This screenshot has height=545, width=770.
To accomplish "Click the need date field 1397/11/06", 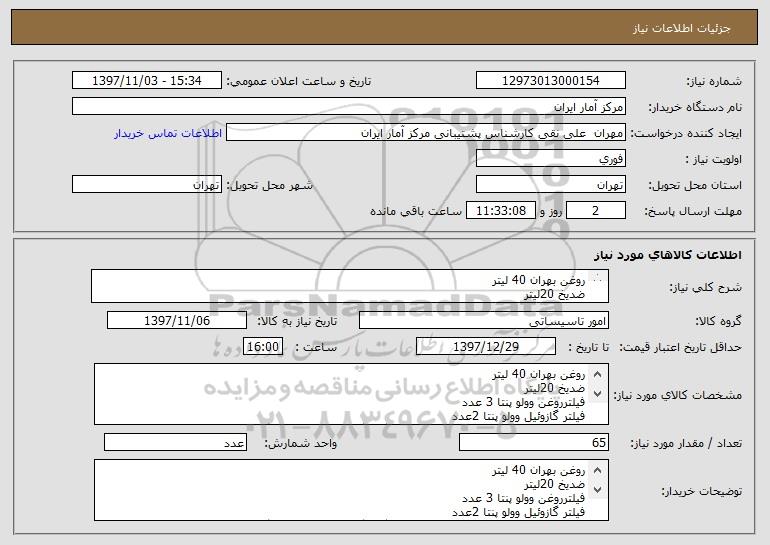I will click(x=177, y=321).
